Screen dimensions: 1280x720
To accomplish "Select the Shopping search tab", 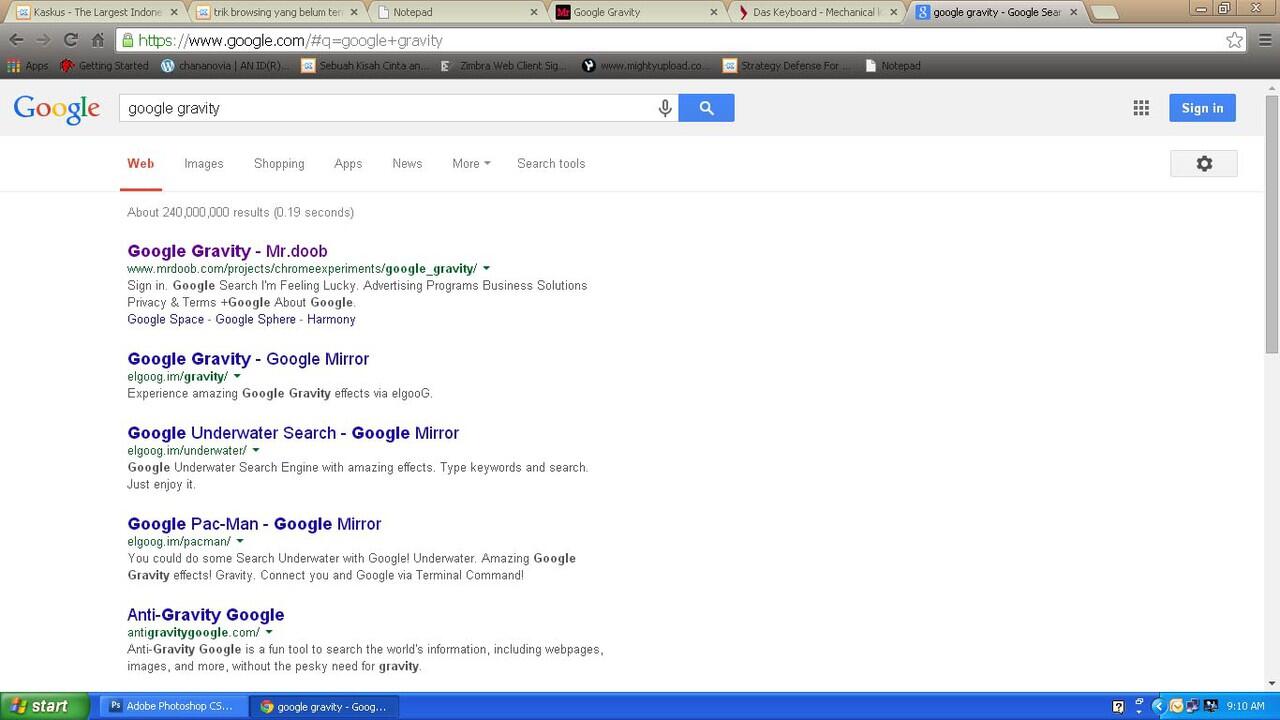I will [279, 164].
